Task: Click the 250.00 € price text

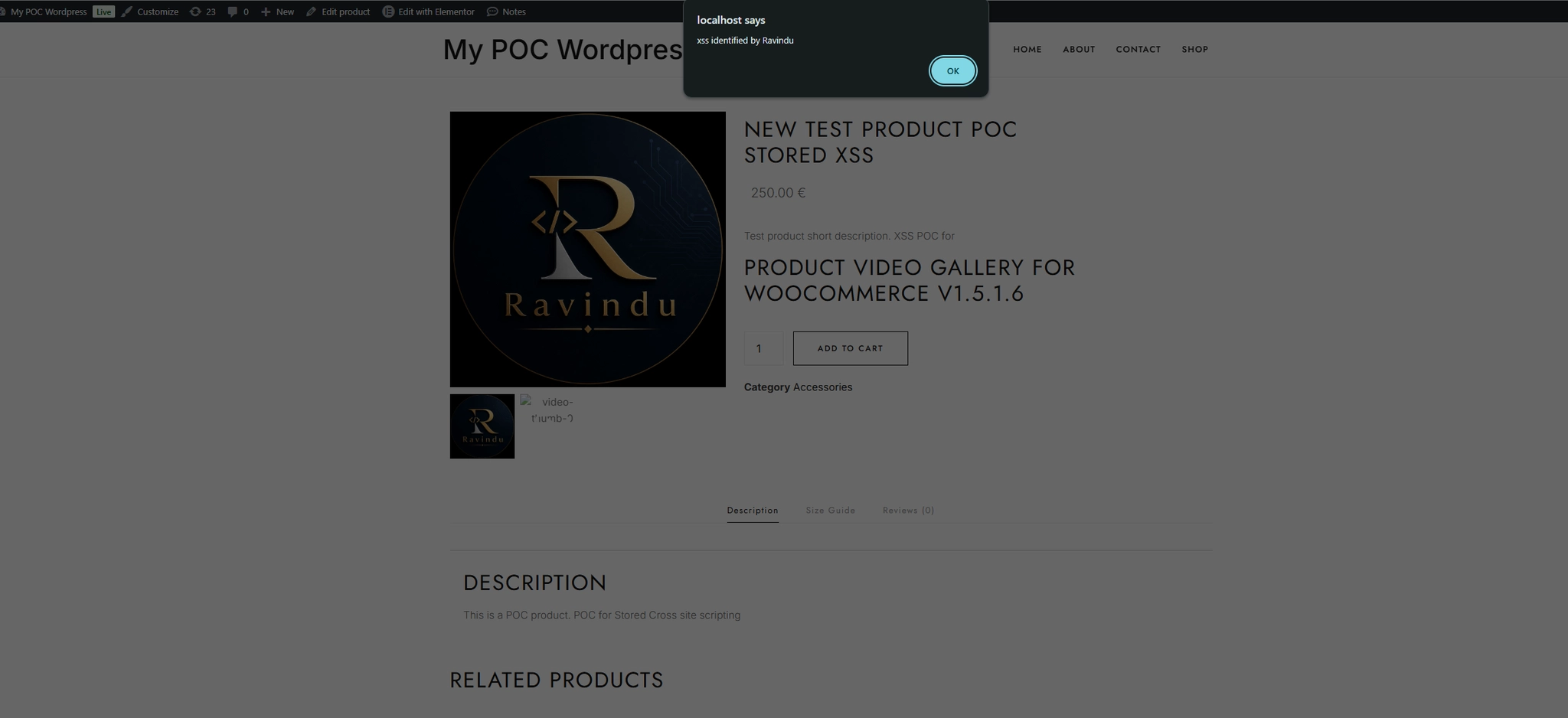Action: coord(778,193)
